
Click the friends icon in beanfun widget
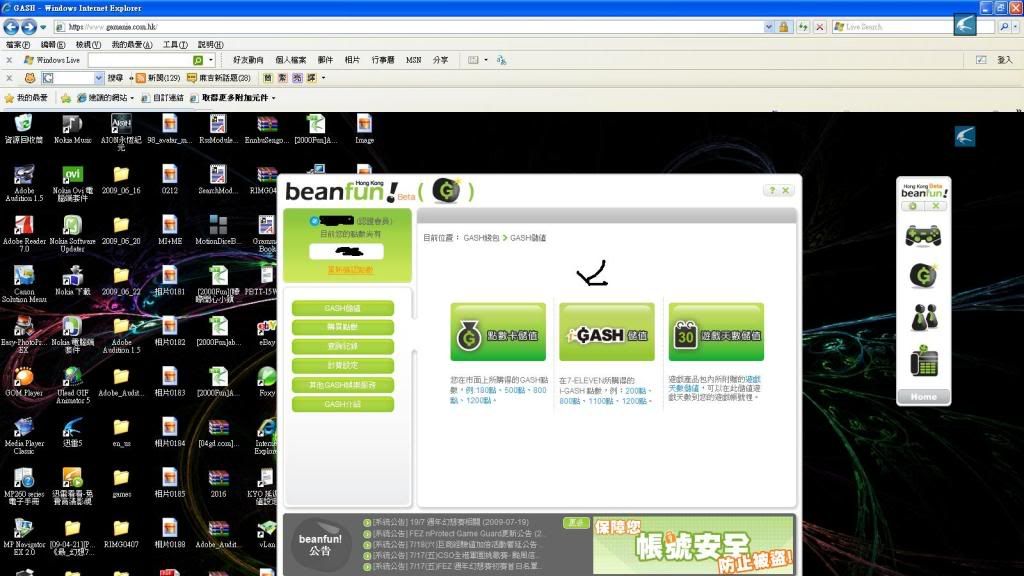(x=923, y=318)
